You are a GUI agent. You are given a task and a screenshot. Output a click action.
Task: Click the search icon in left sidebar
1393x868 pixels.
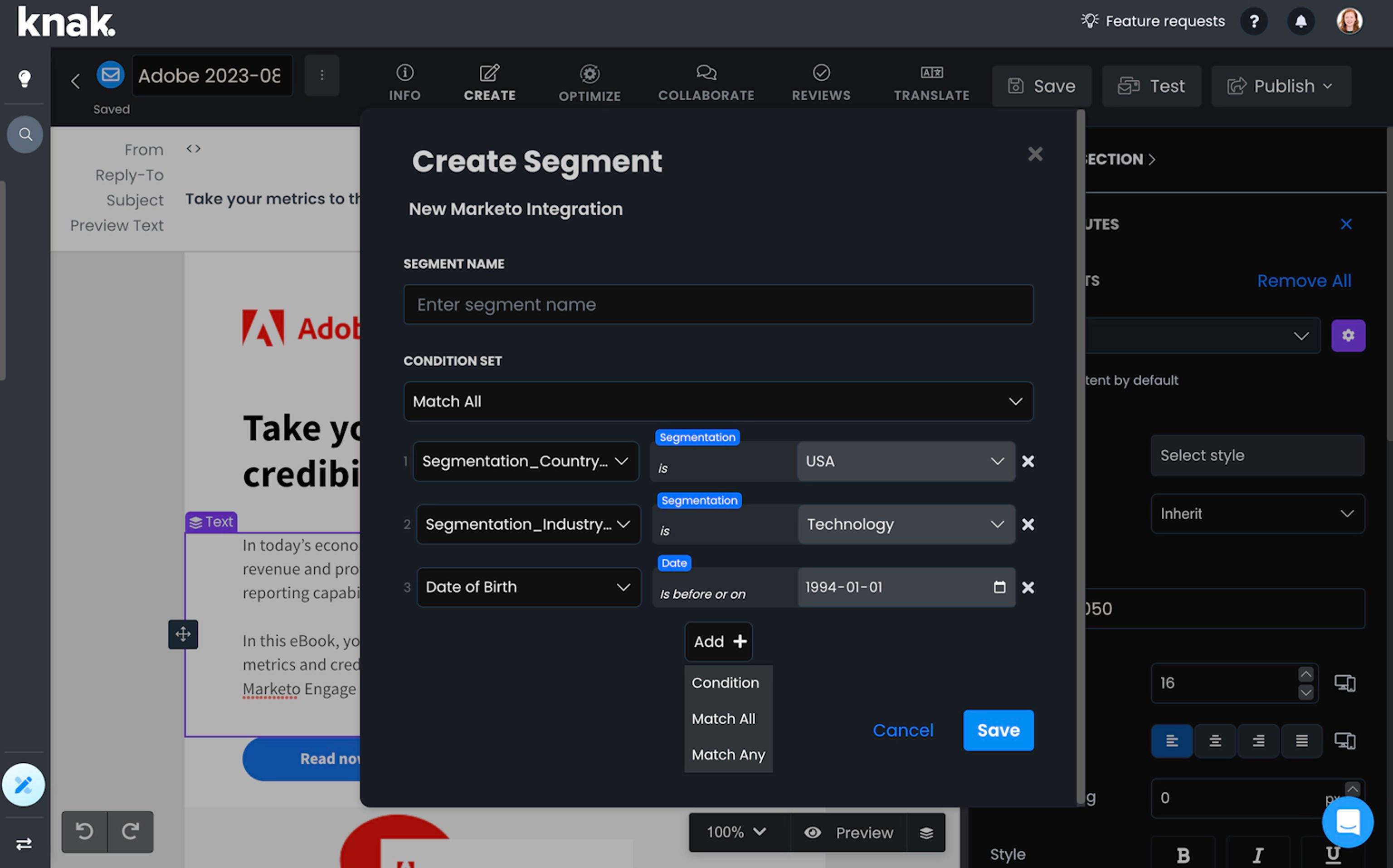(x=24, y=134)
